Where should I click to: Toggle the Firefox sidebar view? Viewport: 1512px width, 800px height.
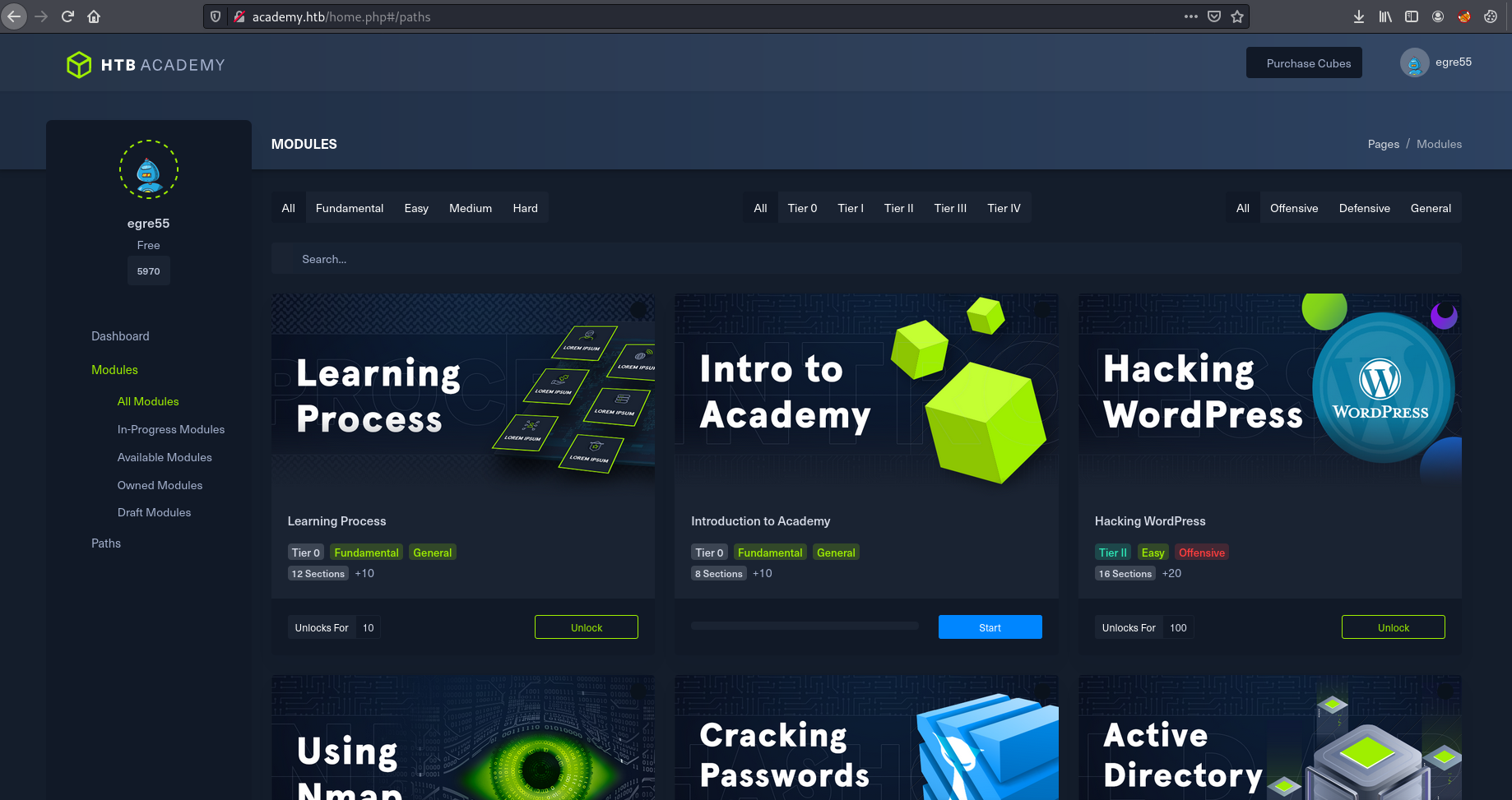point(1412,16)
